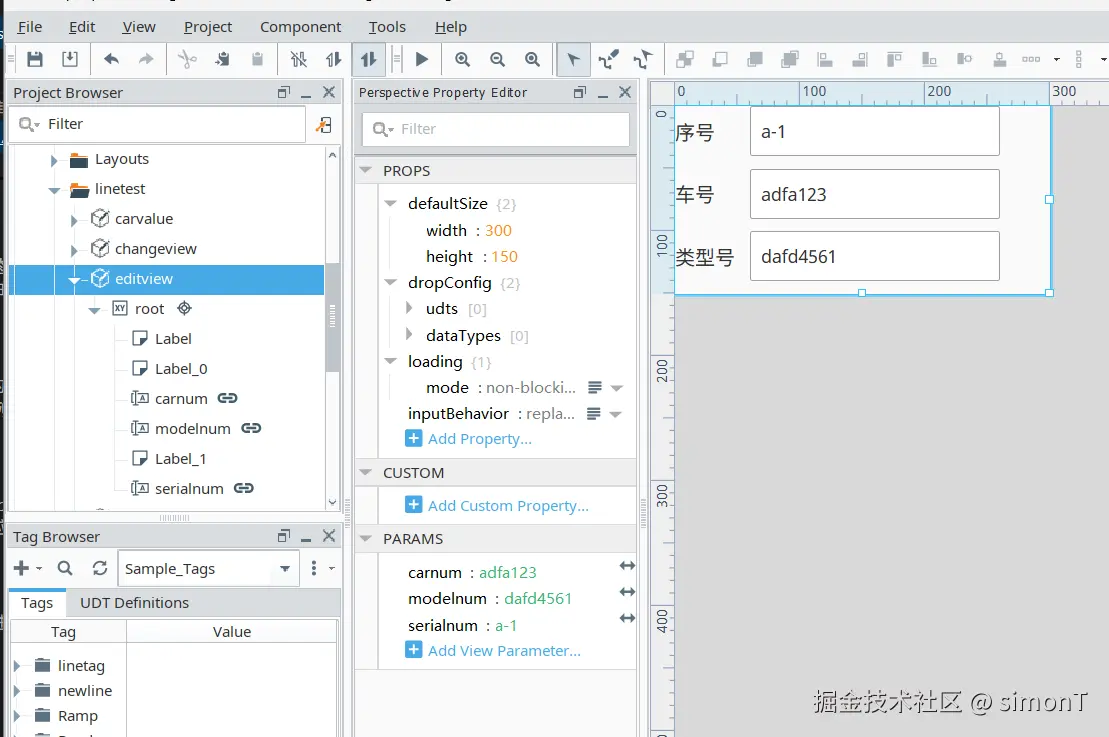This screenshot has width=1109, height=737.
Task: Open the Component menu
Action: (x=301, y=27)
